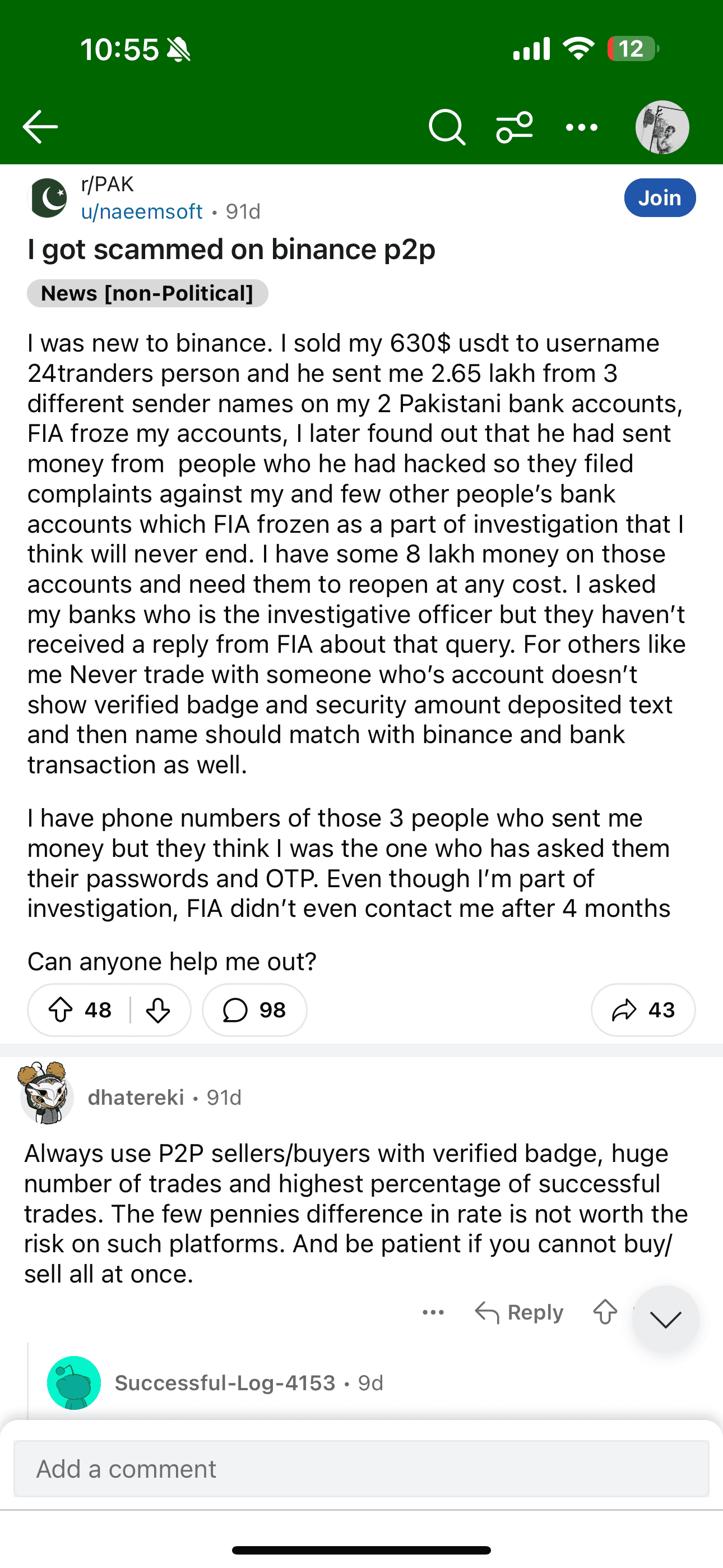Image resolution: width=723 pixels, height=1568 pixels.
Task: Upvote the post with 48 votes
Action: [61, 1010]
